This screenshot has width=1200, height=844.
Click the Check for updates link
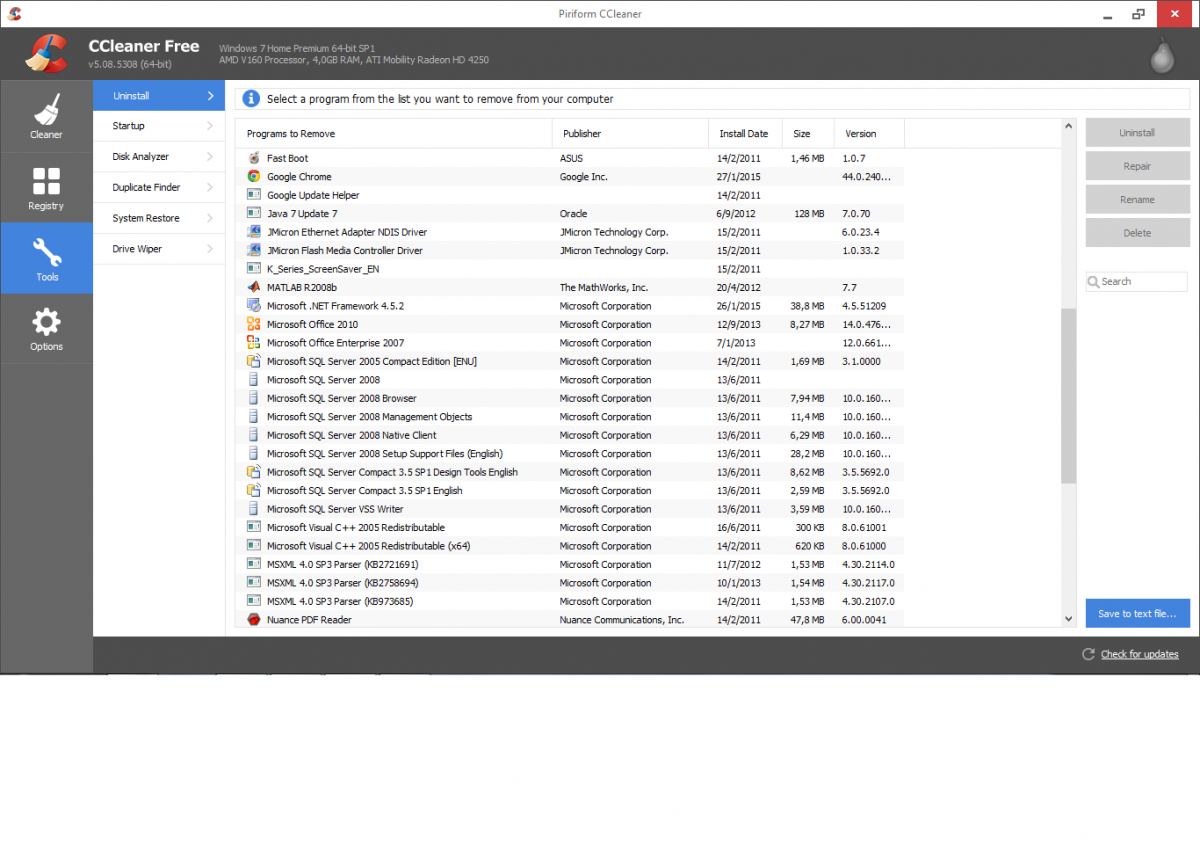click(1139, 654)
